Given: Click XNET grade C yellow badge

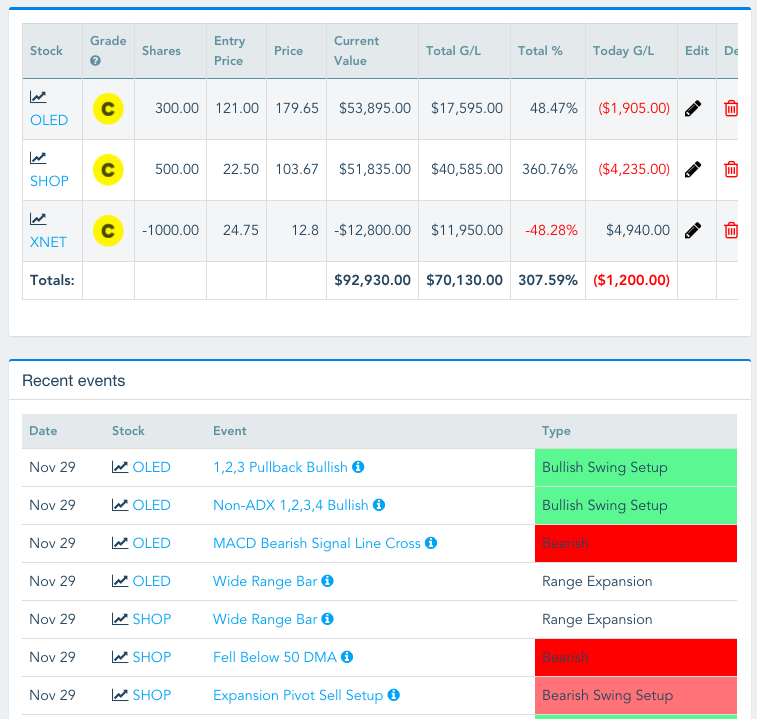Looking at the screenshot, I should pos(108,230).
